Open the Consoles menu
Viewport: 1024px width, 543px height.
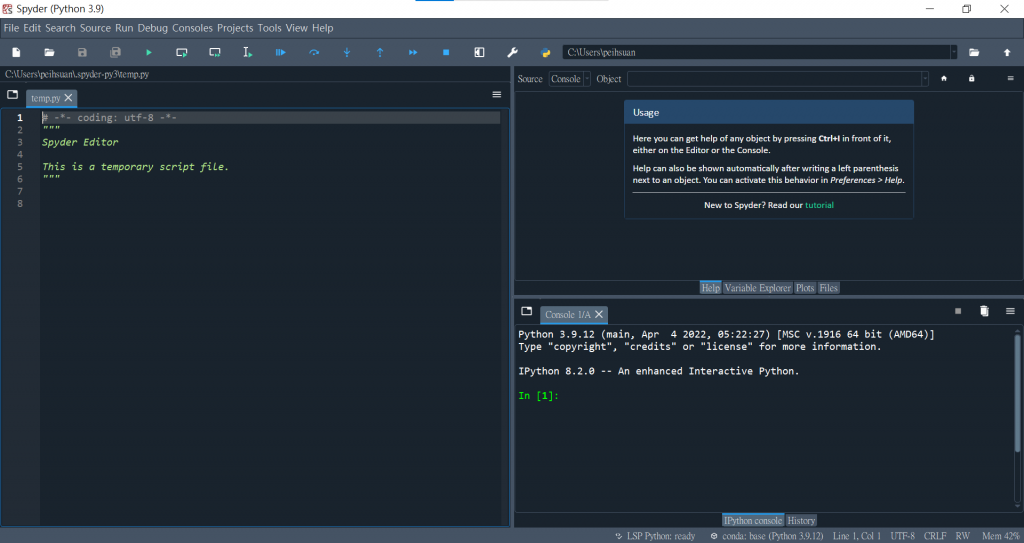click(192, 28)
